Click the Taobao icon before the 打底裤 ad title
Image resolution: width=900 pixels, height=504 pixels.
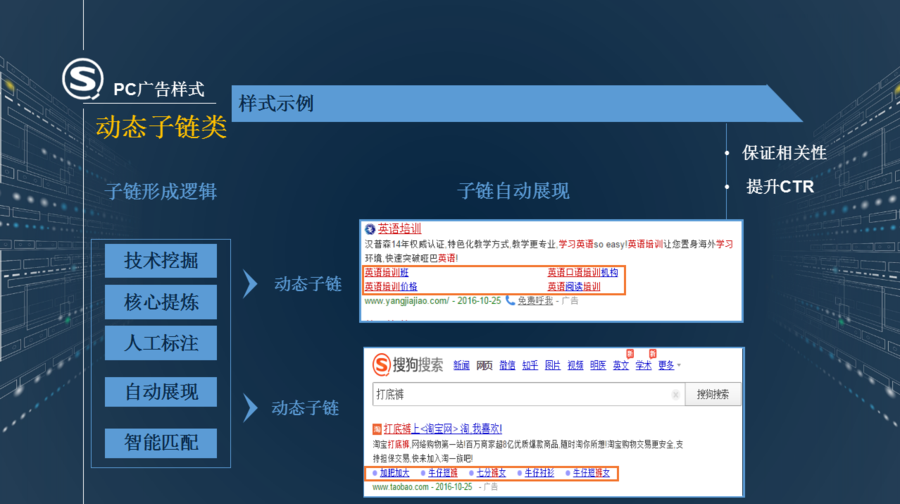click(x=378, y=428)
